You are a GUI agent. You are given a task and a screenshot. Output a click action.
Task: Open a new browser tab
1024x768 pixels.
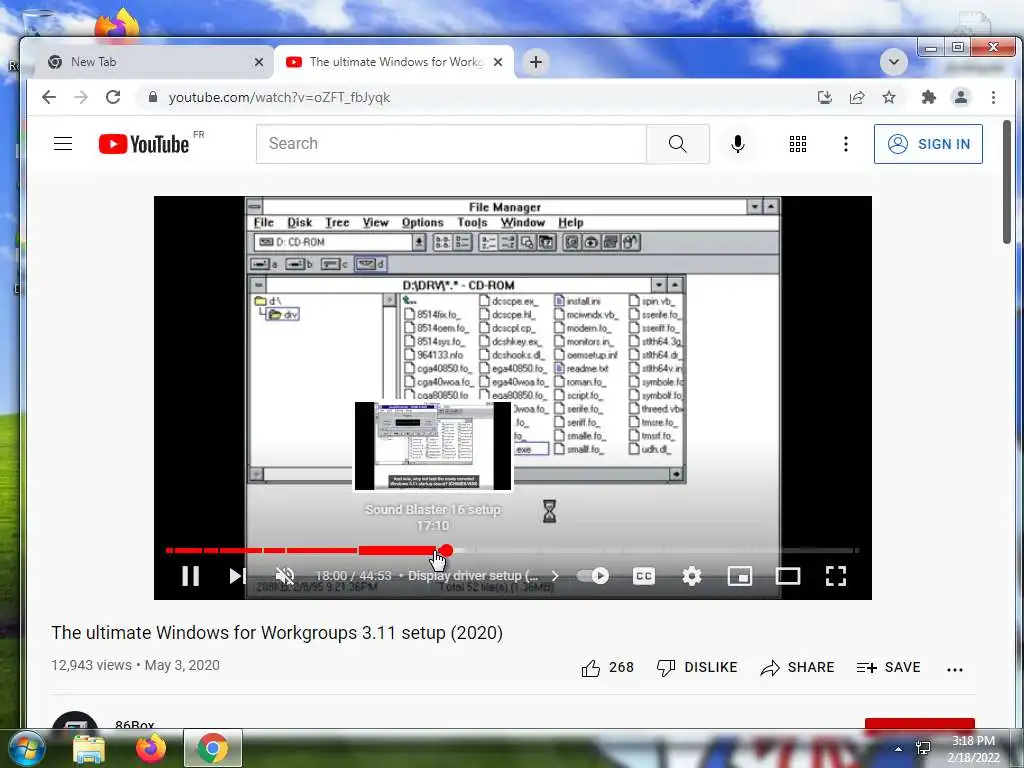536,62
